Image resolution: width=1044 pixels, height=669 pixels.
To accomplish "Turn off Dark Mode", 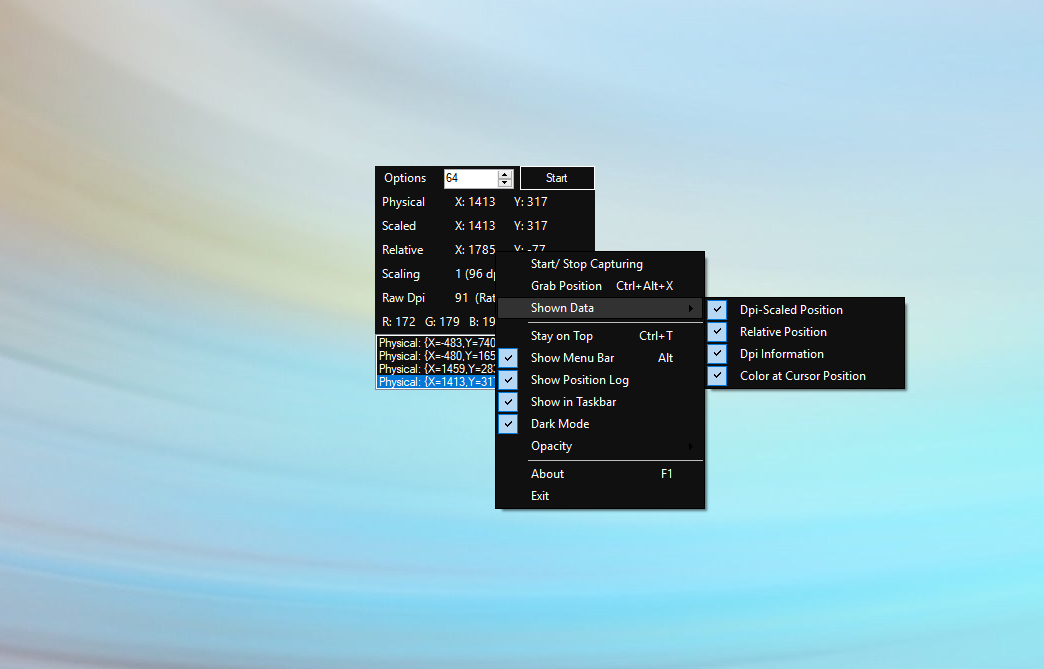I will pyautogui.click(x=559, y=423).
